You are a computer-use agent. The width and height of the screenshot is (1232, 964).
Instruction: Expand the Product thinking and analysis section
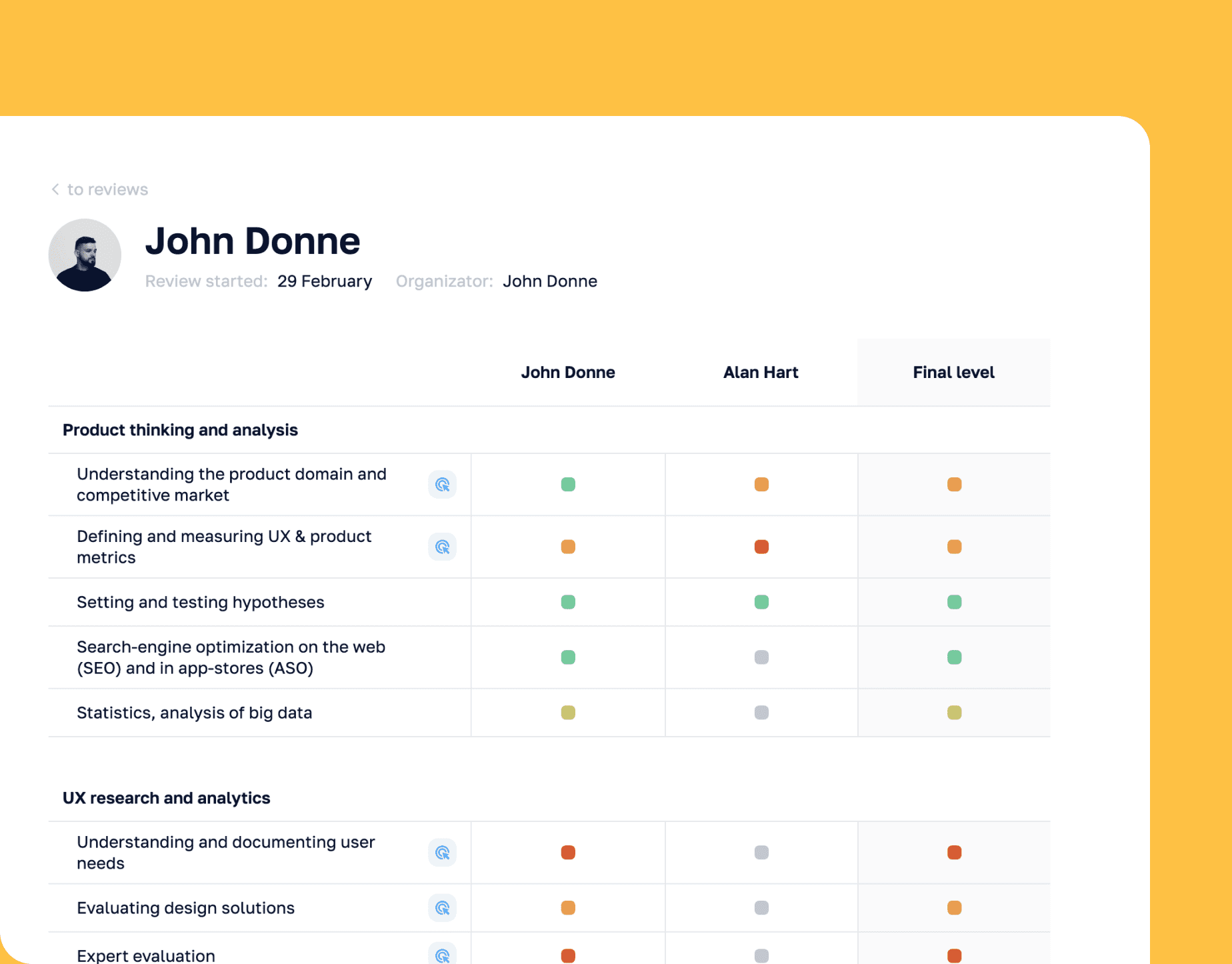click(x=180, y=430)
